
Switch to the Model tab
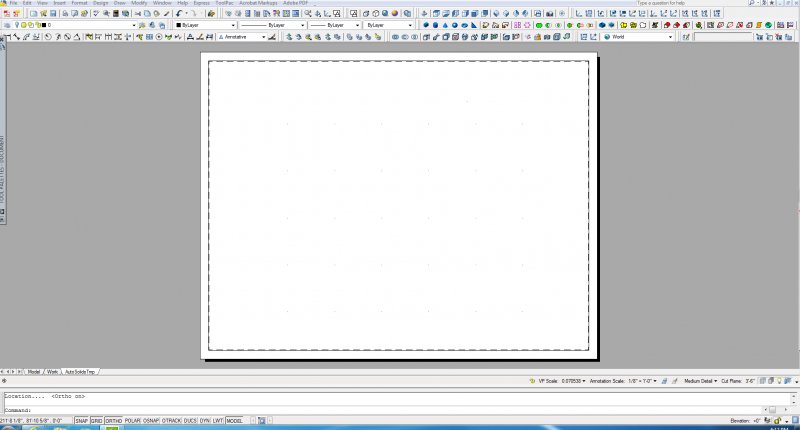click(34, 372)
